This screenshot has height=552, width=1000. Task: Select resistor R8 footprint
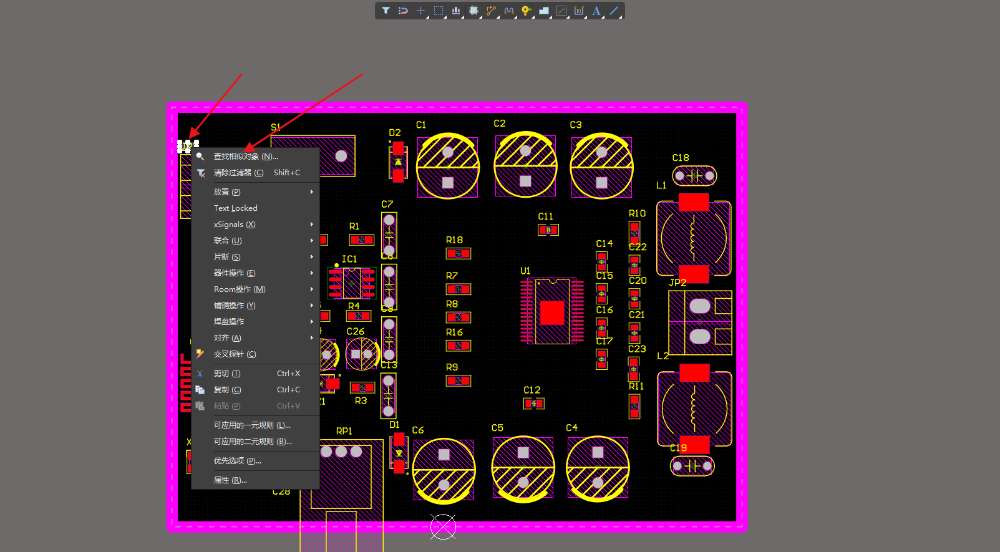point(458,317)
